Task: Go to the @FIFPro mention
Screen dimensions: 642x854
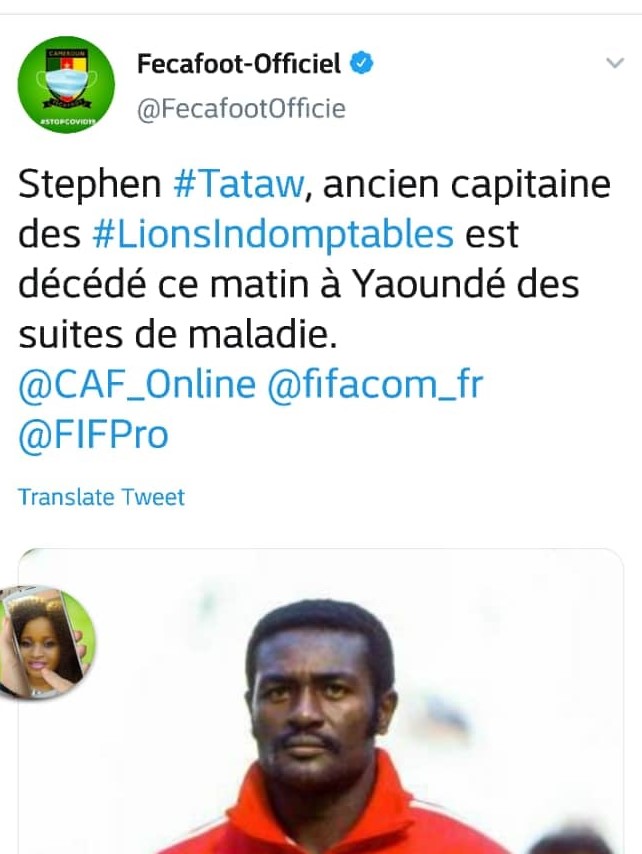Action: (94, 435)
